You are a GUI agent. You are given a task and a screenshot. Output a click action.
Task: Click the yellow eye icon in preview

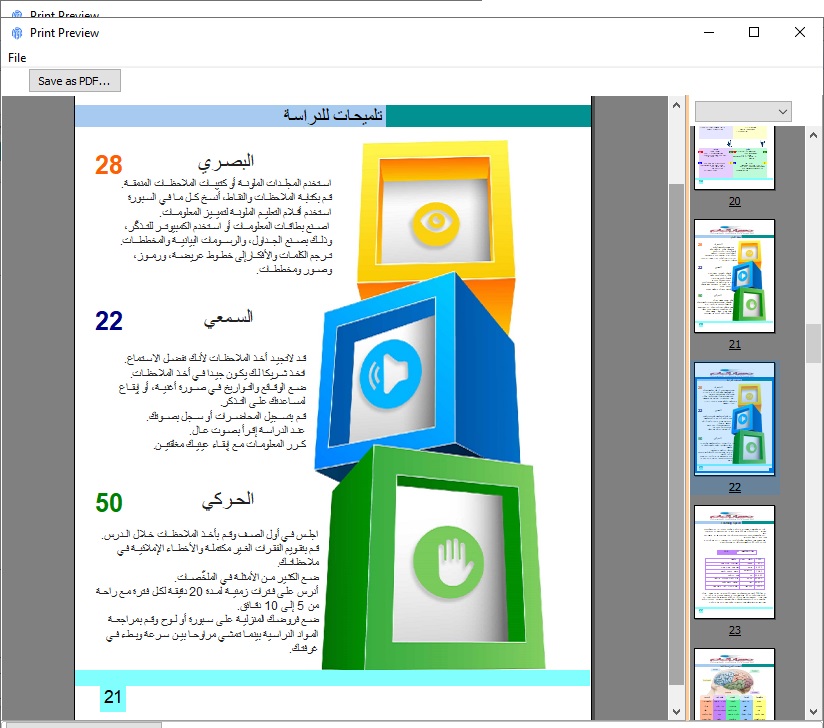pyautogui.click(x=436, y=222)
